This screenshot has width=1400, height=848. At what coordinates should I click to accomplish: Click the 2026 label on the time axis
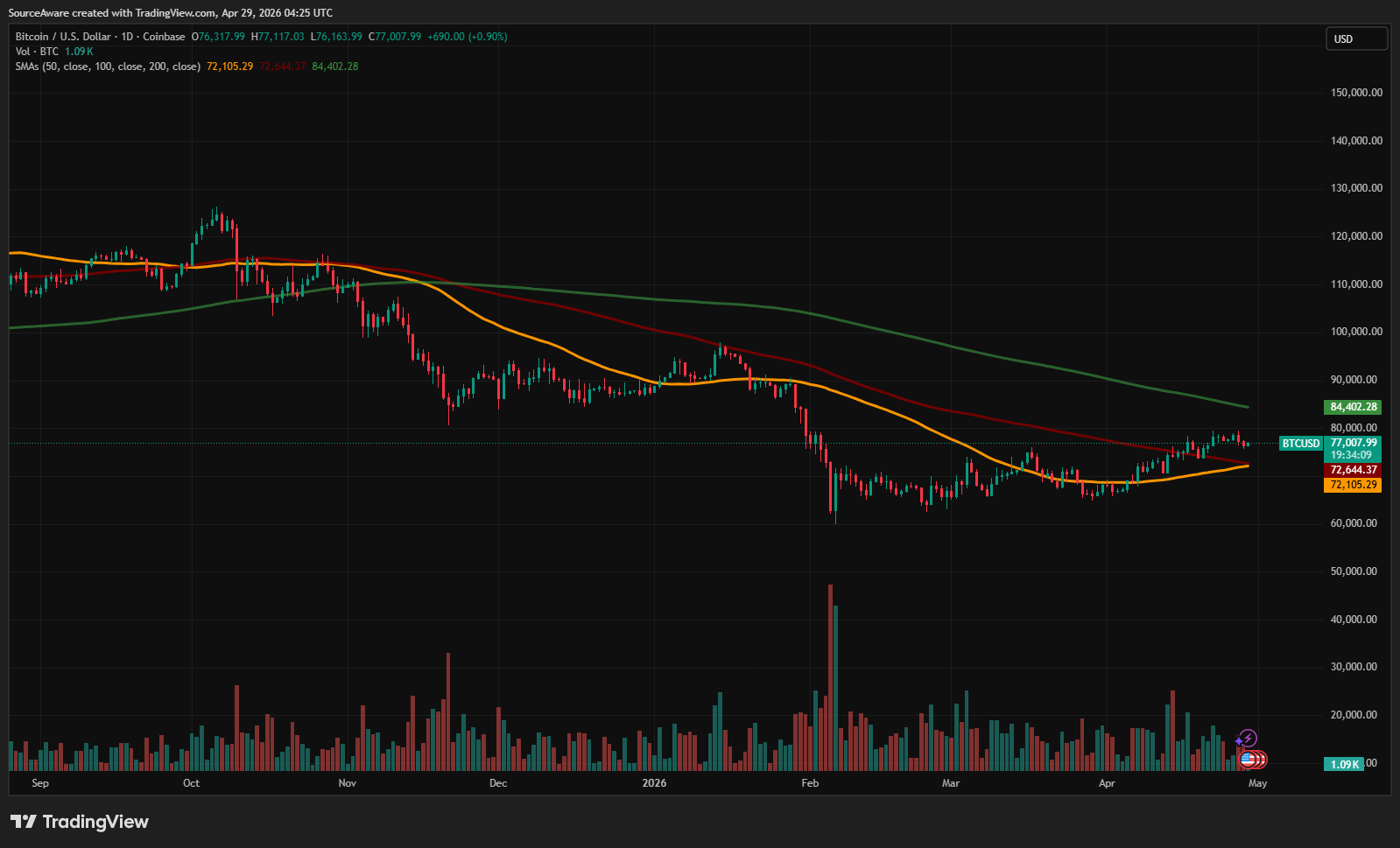pyautogui.click(x=654, y=783)
